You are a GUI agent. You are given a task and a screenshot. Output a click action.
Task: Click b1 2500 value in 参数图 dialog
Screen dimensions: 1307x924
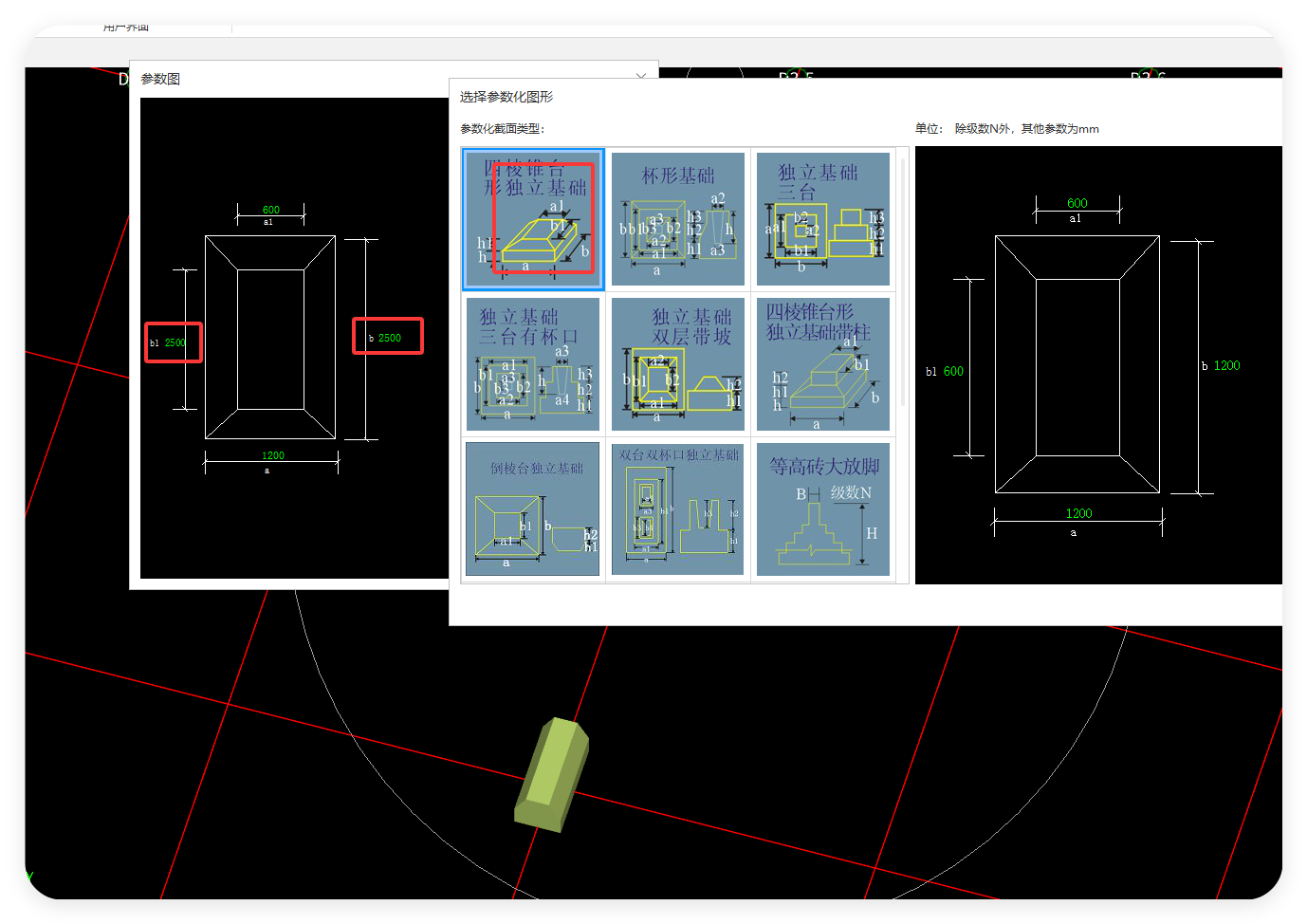point(175,342)
